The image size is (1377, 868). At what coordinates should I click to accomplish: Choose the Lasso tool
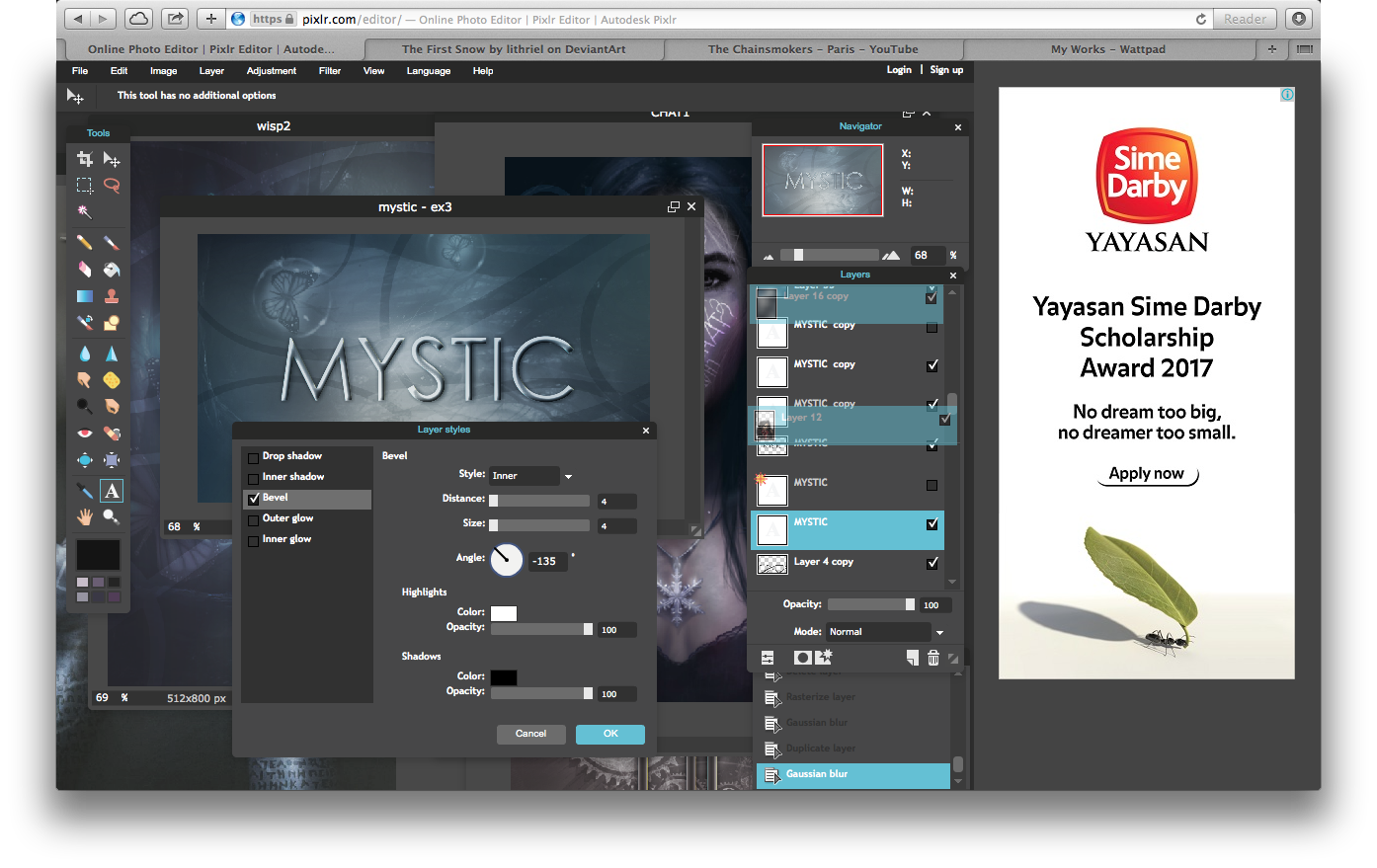(112, 186)
